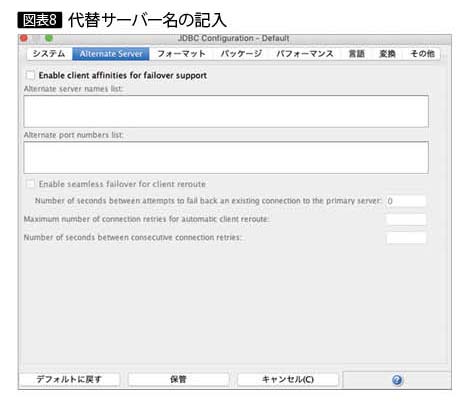Screen dimensions: 469x409
Task: Switch to the パフォーマンス tab
Action: click(305, 54)
